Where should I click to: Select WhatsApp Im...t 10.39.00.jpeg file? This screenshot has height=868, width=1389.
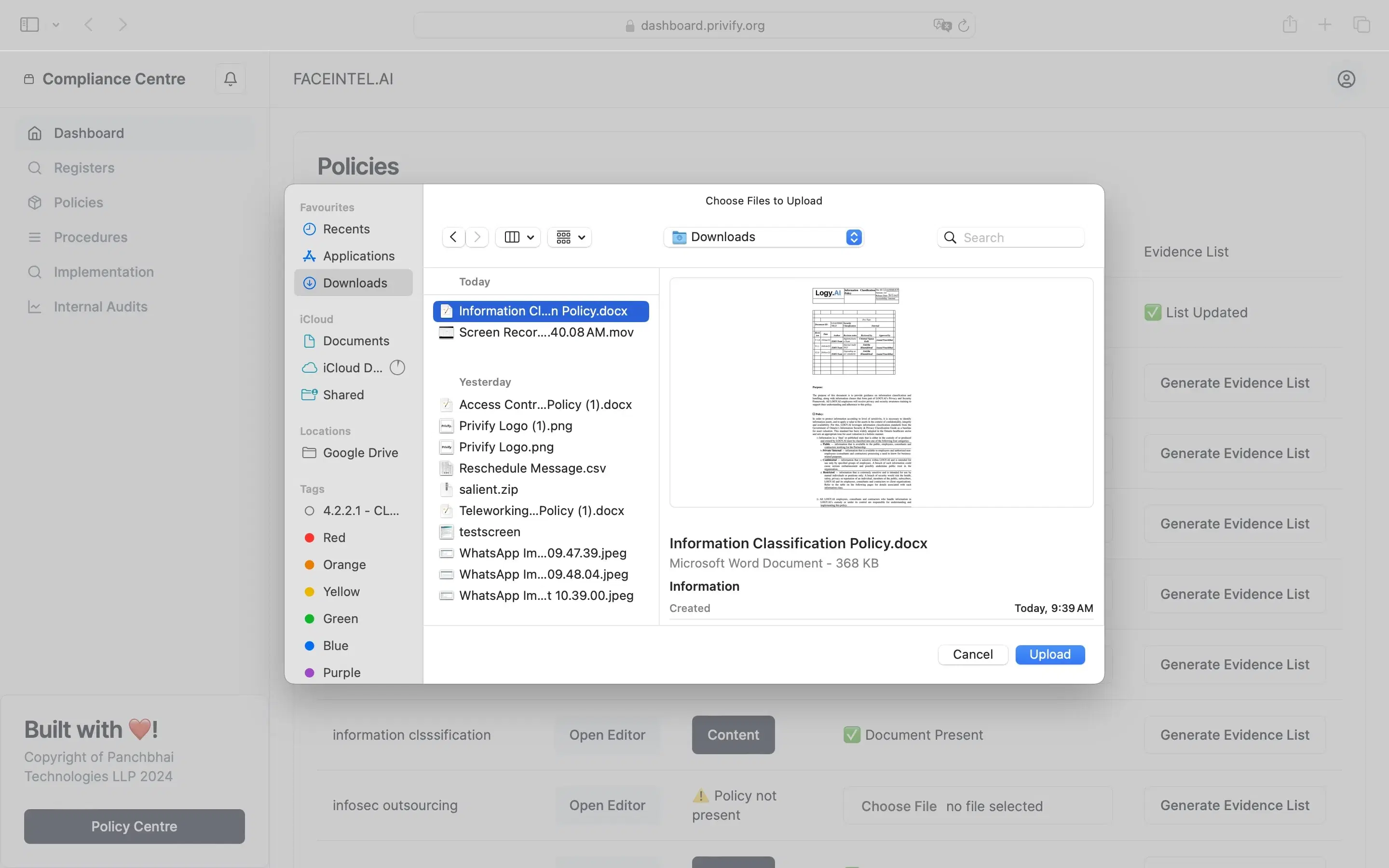click(x=541, y=596)
